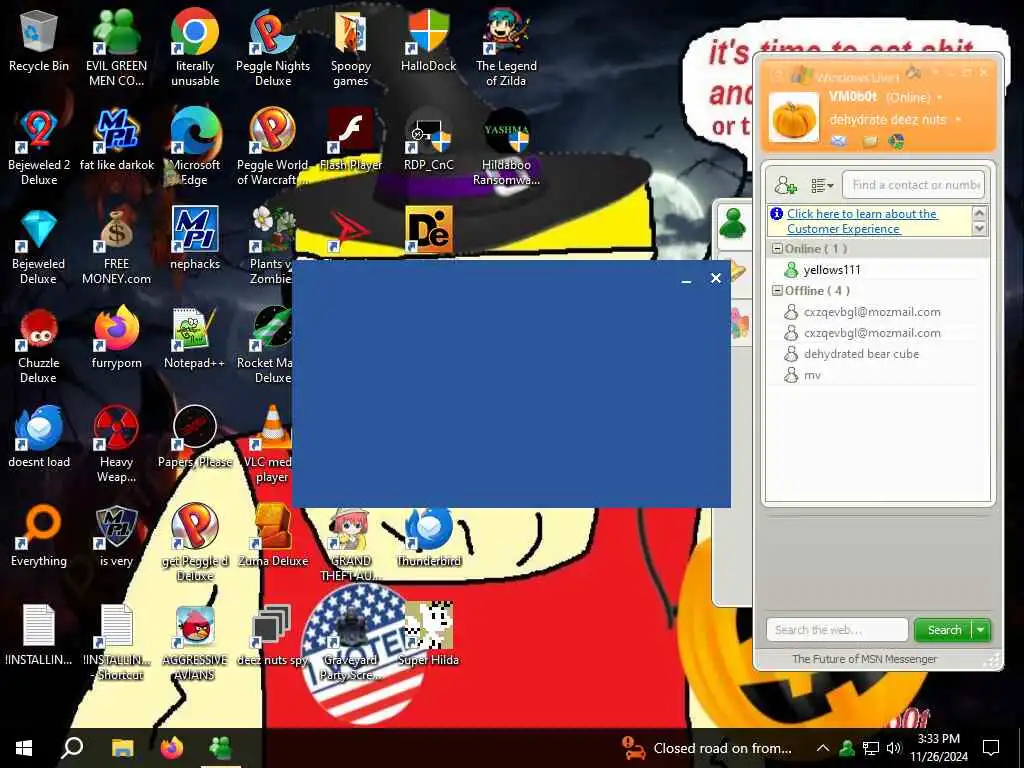The width and height of the screenshot is (1024, 768).
Task: Collapse the Offline (4) contact group
Action: [777, 291]
